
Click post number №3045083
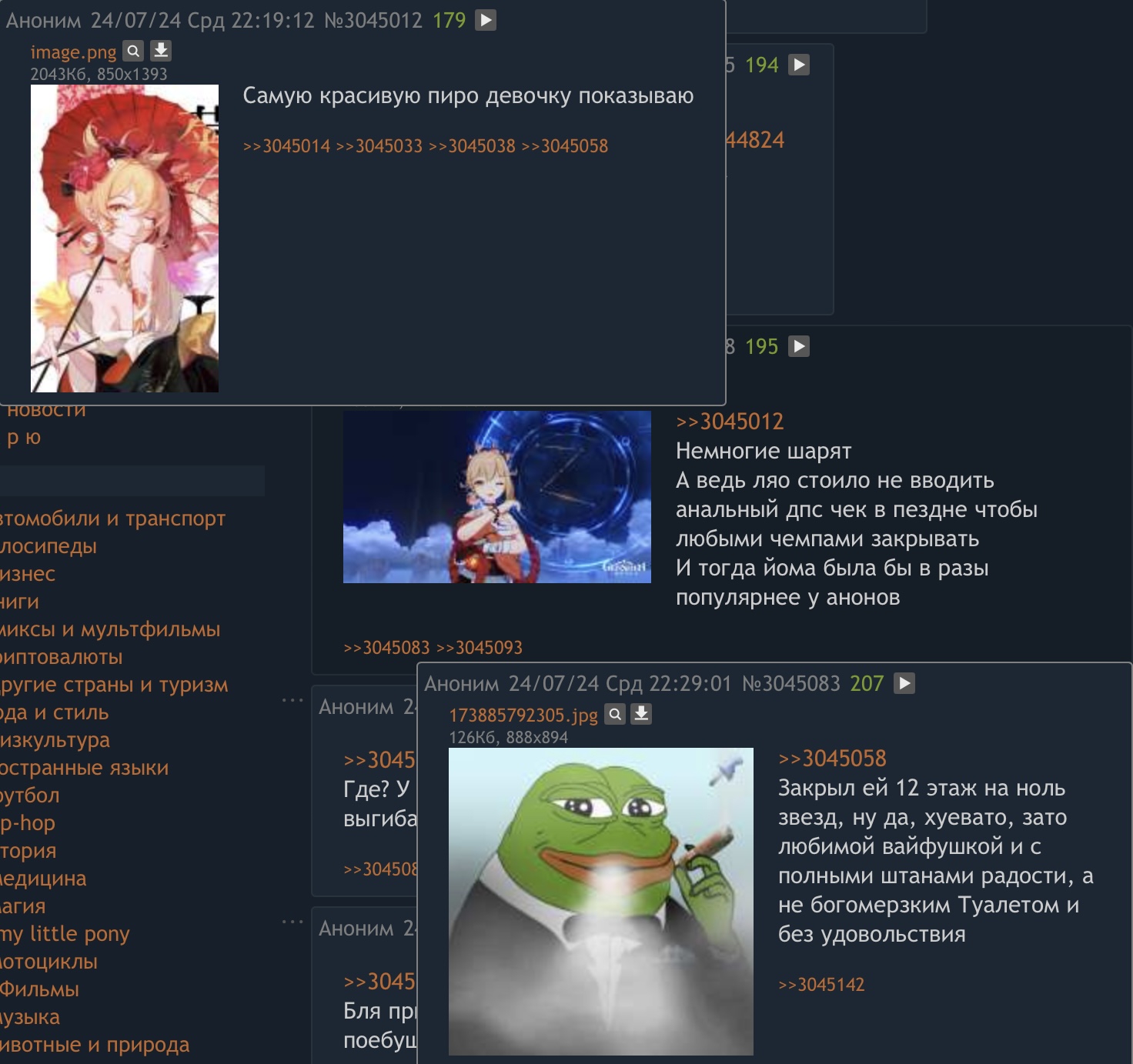(x=790, y=683)
